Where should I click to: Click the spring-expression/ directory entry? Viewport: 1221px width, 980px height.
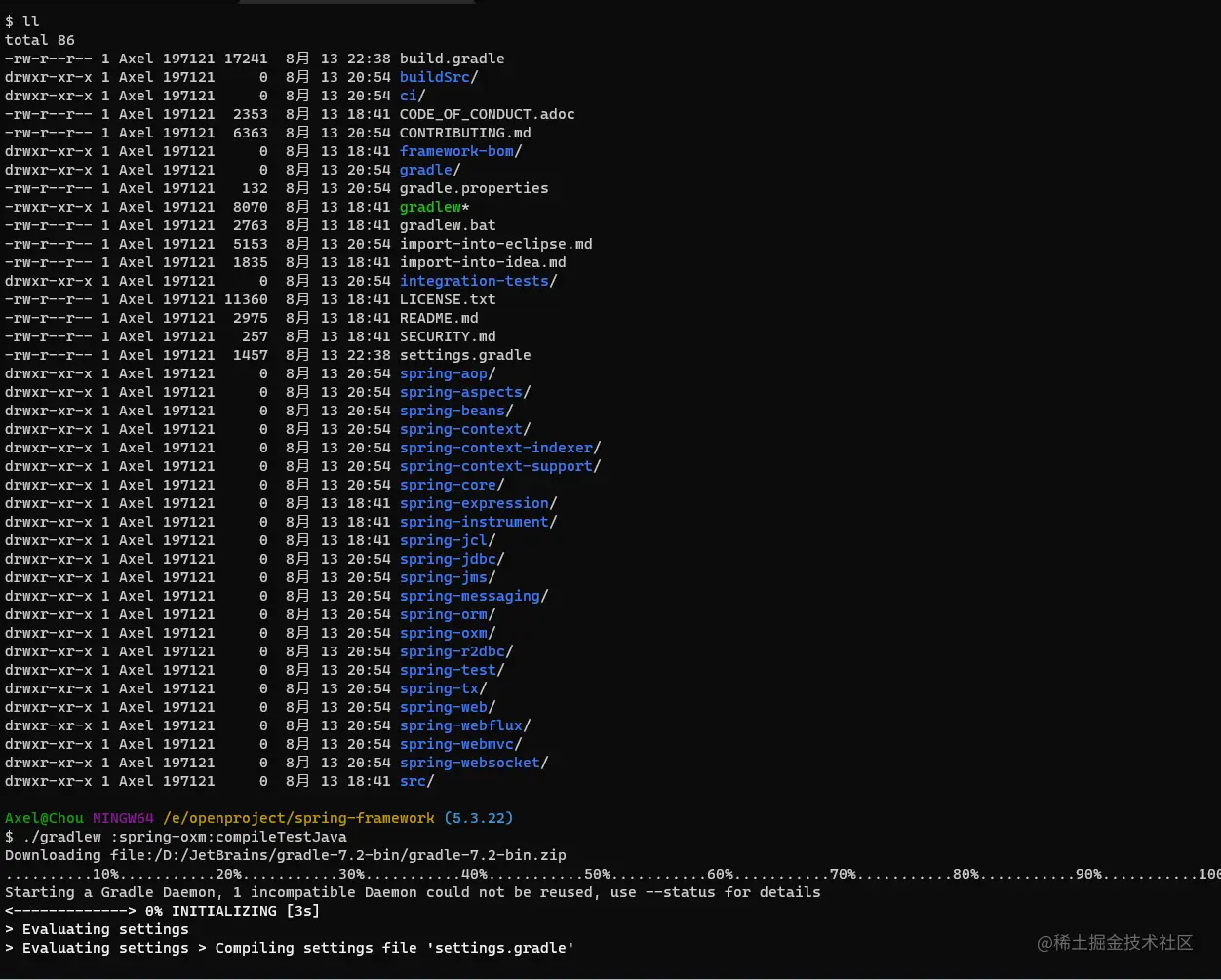(x=478, y=503)
